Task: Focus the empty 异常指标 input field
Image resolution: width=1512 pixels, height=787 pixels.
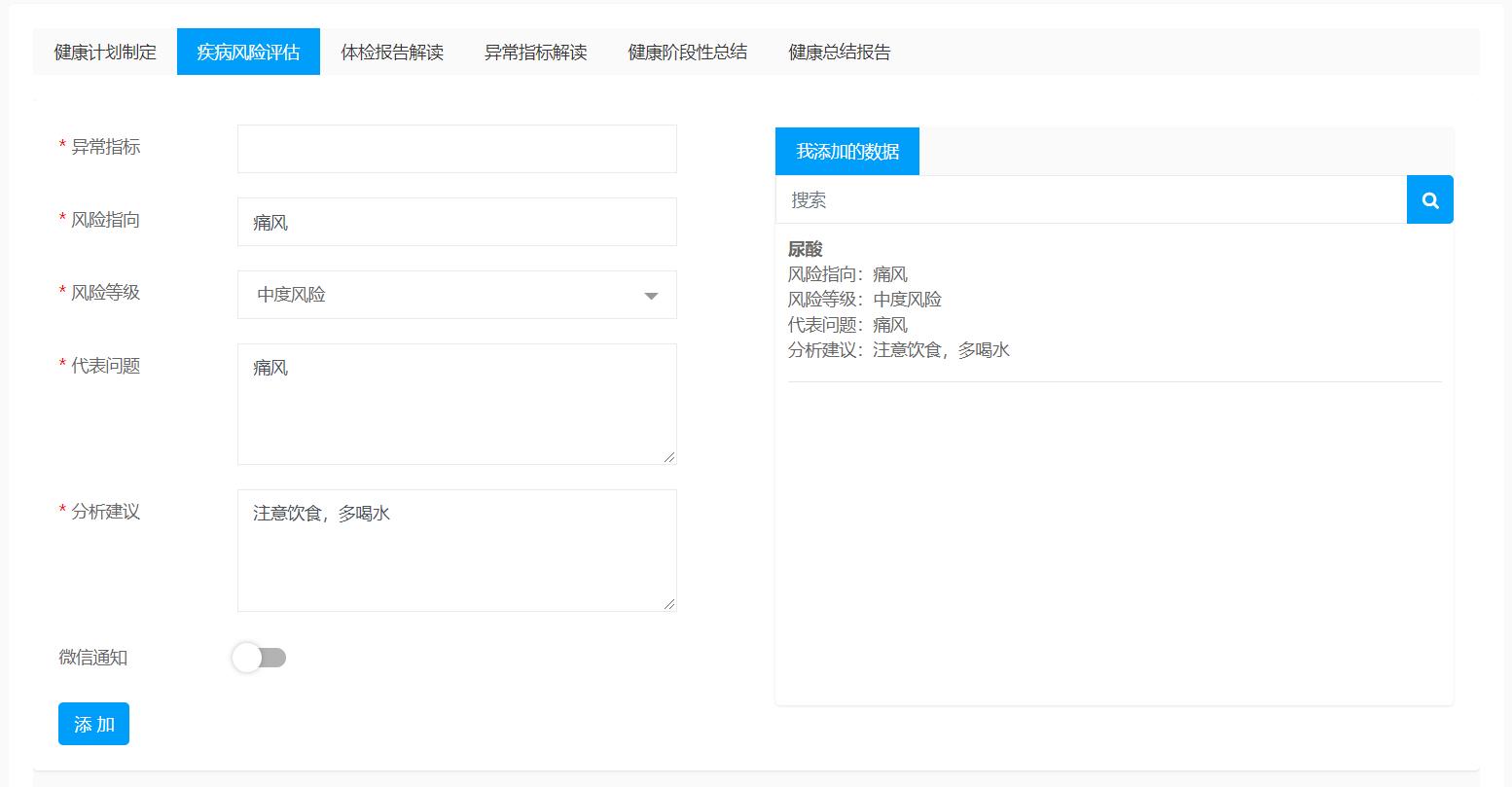Action: point(456,149)
